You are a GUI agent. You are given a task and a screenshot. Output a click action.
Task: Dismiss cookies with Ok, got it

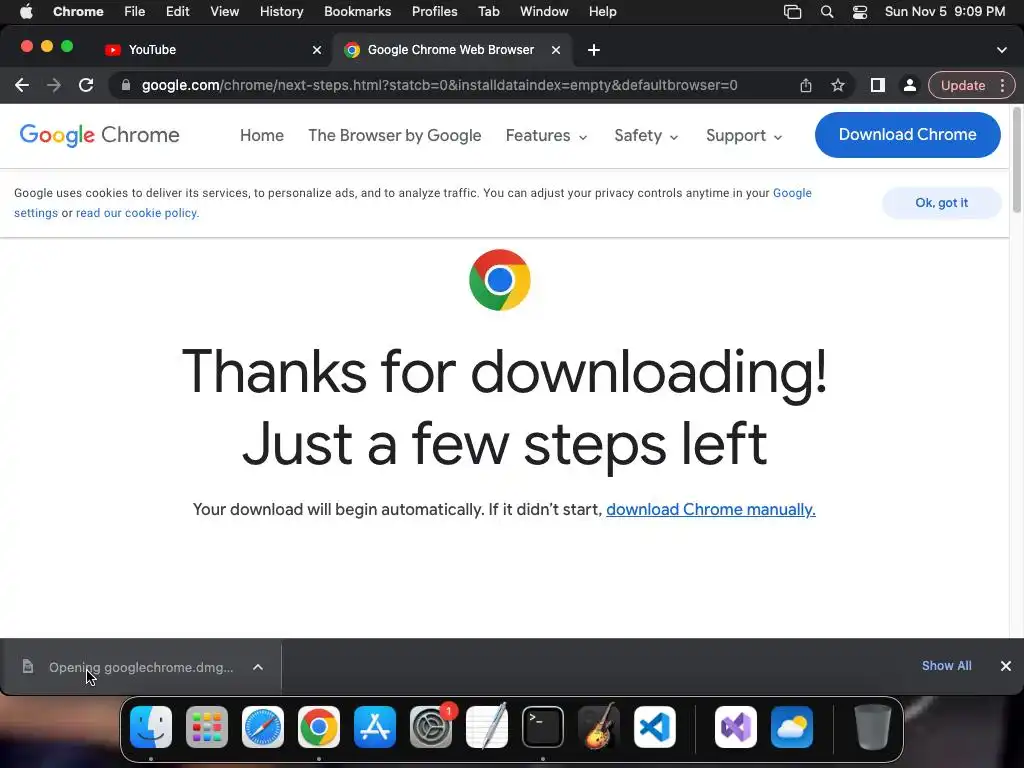click(x=941, y=202)
